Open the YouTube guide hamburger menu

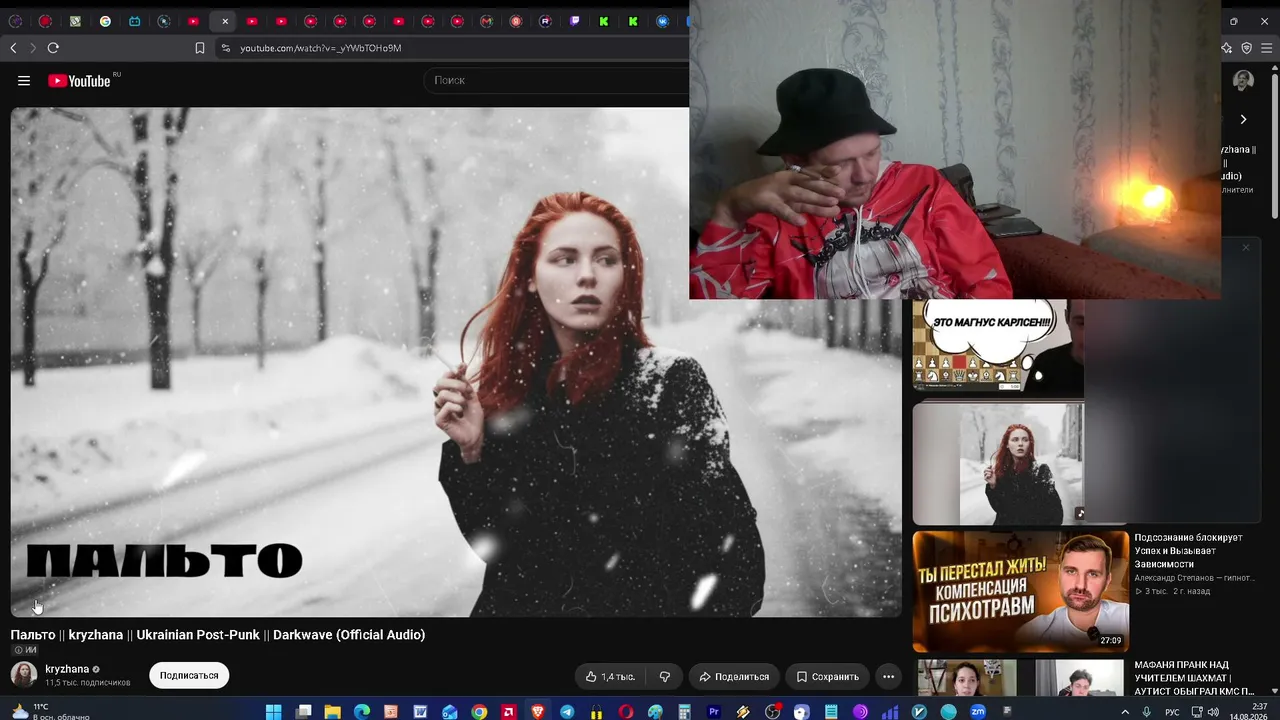pos(24,81)
